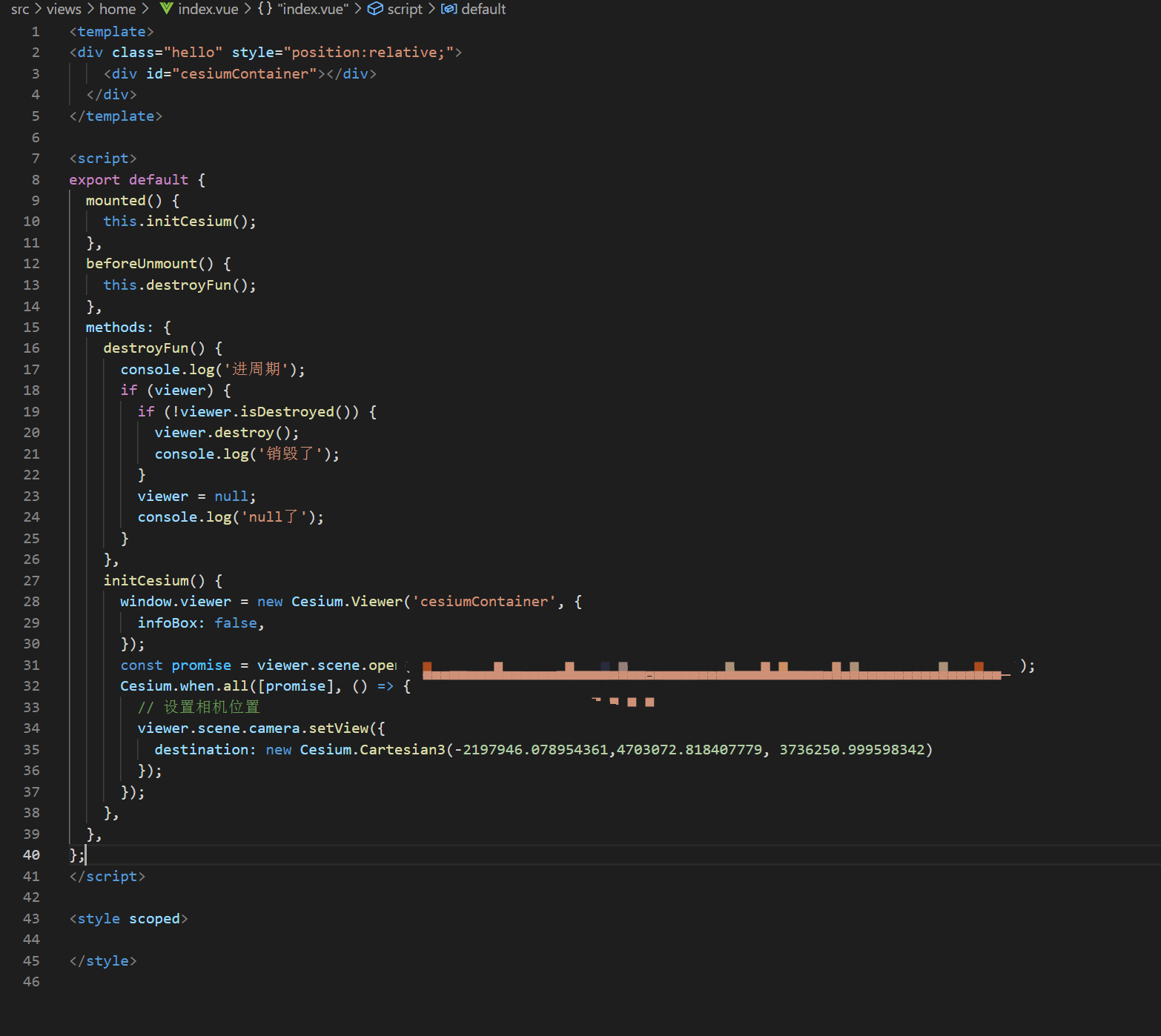Expand the home breadcrumb segment
The height and width of the screenshot is (1036, 1161).
117,9
